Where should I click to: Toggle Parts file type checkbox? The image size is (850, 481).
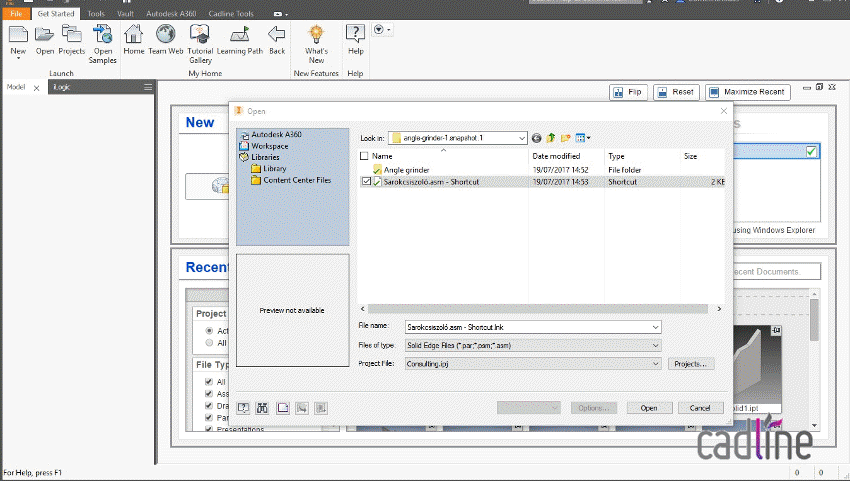click(209, 418)
